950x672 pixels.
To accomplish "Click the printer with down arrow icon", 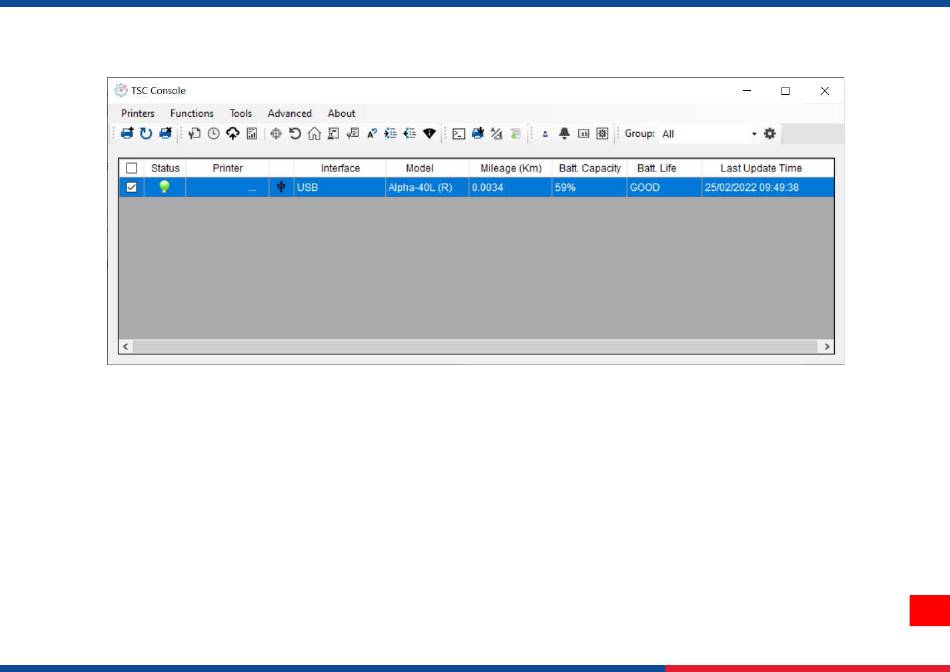I will [x=478, y=133].
